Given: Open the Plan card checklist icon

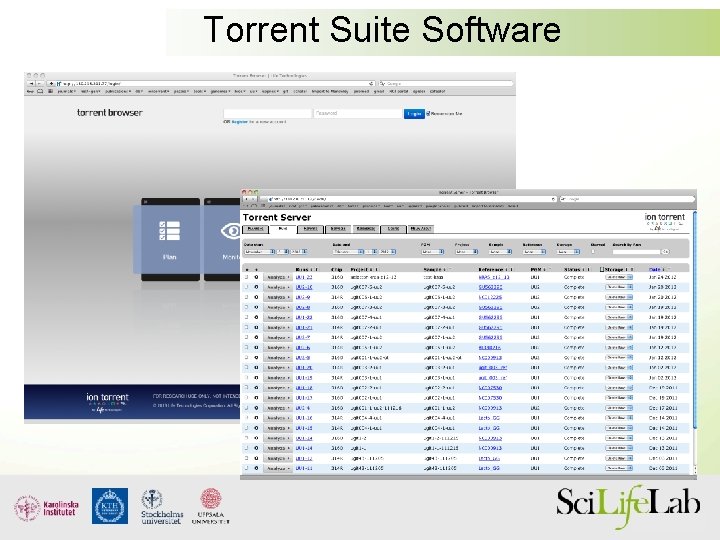Looking at the screenshot, I should click(169, 231).
